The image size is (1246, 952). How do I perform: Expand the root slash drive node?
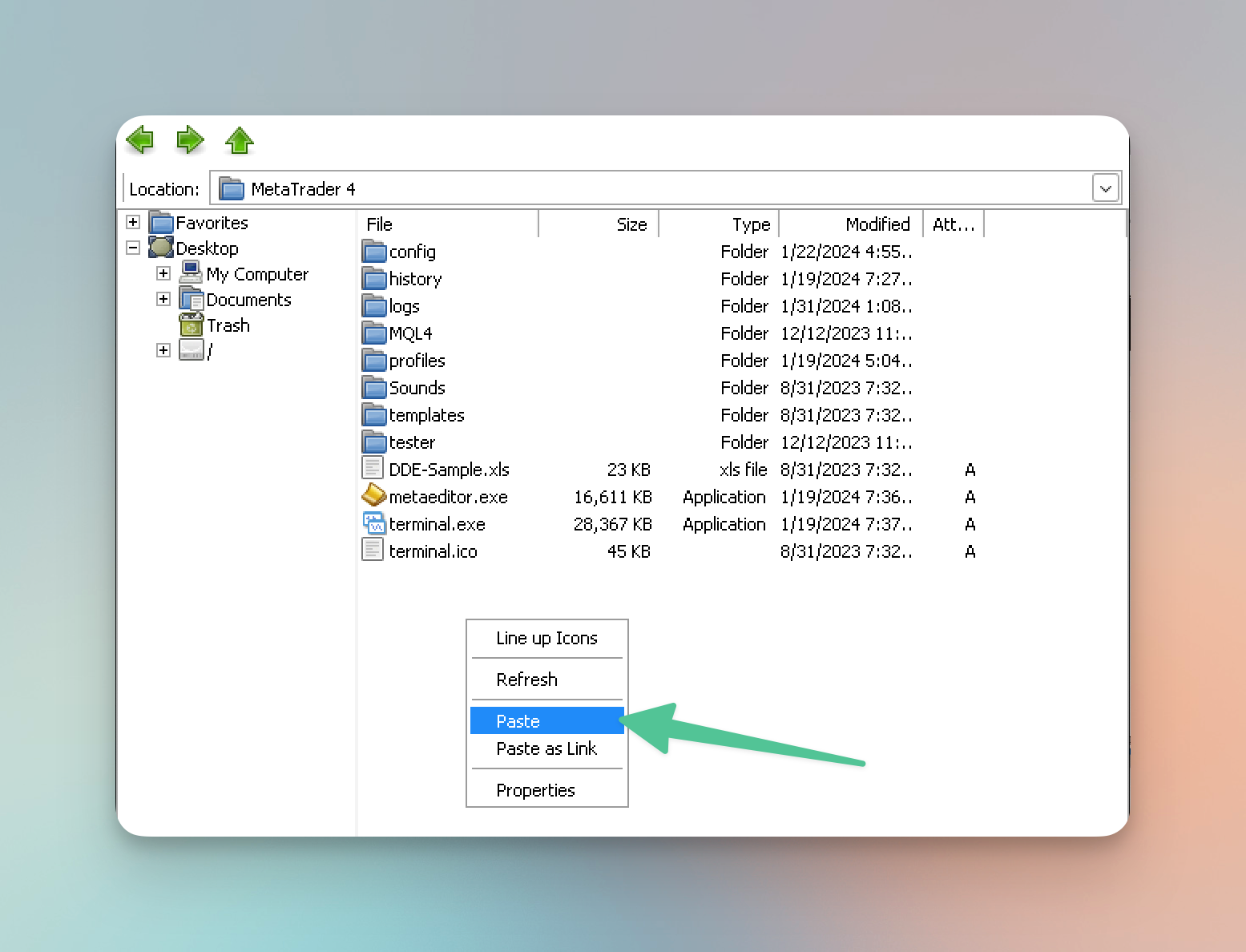[x=163, y=350]
